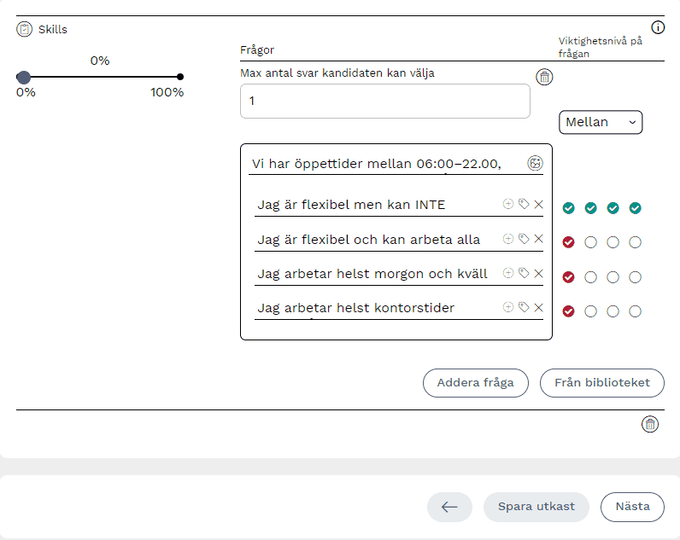Click Spara utkast to save draft

[536, 507]
